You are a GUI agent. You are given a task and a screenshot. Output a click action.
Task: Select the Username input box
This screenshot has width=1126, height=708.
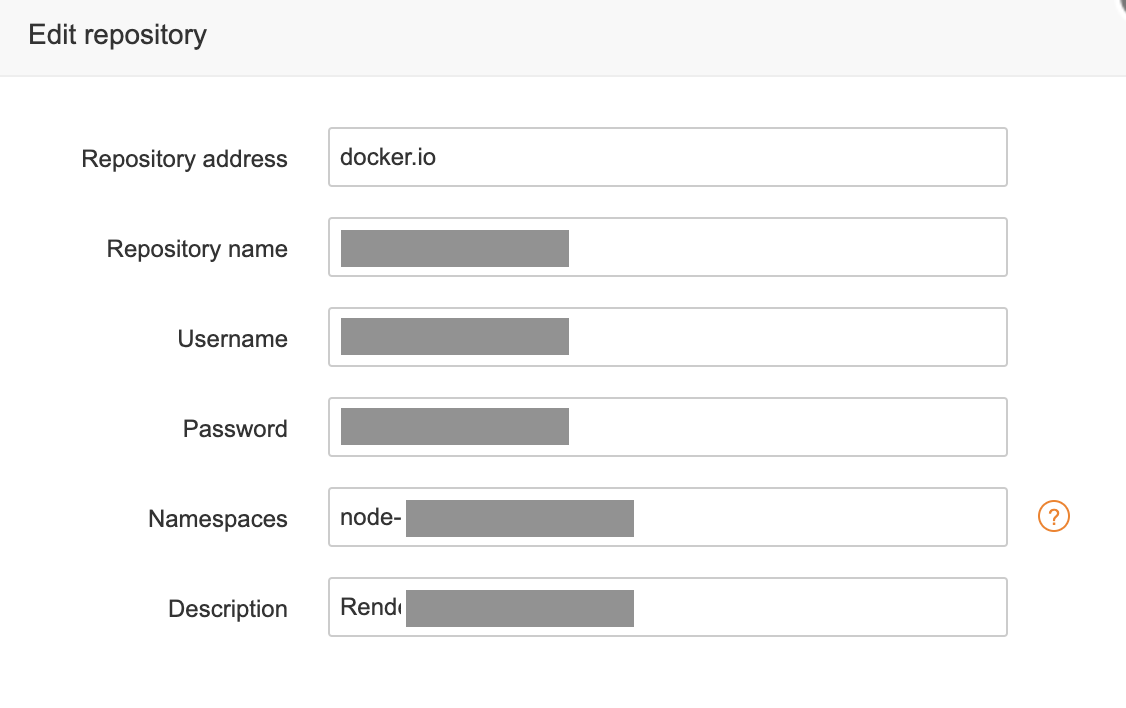[785, 337]
